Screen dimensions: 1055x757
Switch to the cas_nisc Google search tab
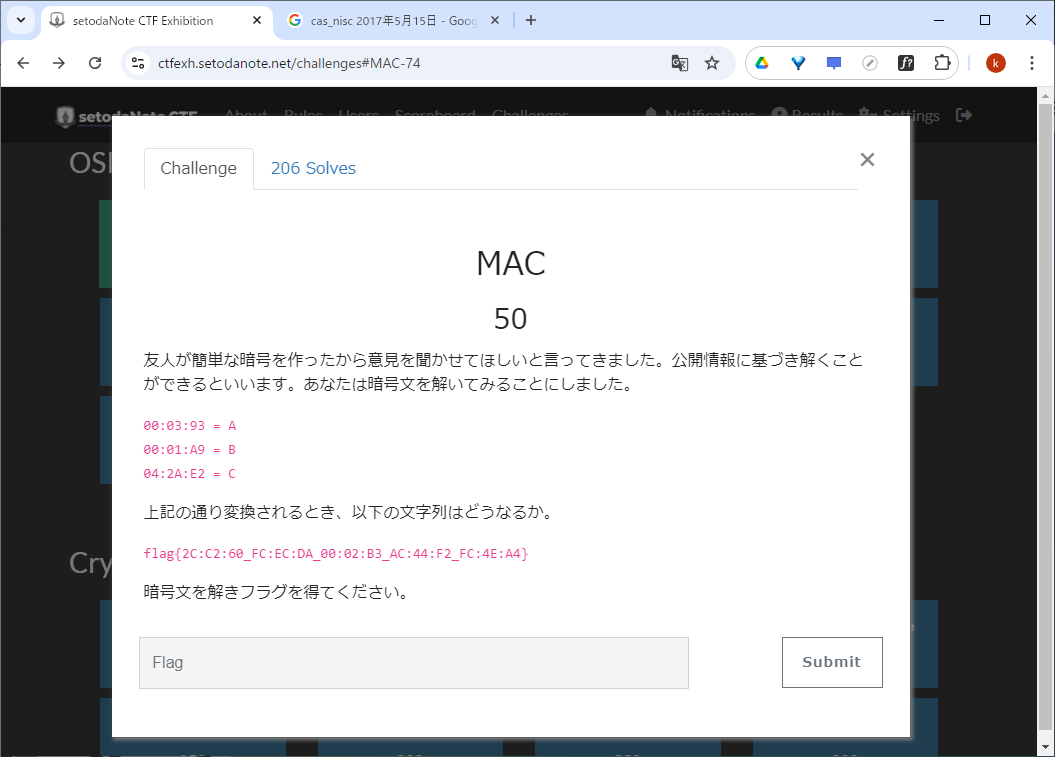tap(394, 21)
